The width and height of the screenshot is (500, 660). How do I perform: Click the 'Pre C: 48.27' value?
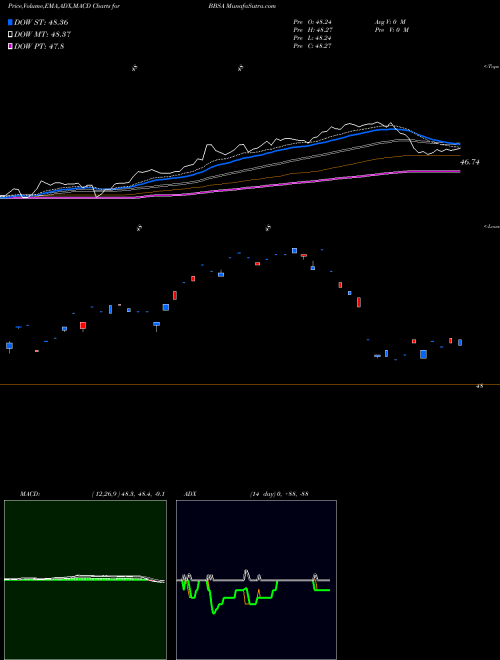pos(313,46)
